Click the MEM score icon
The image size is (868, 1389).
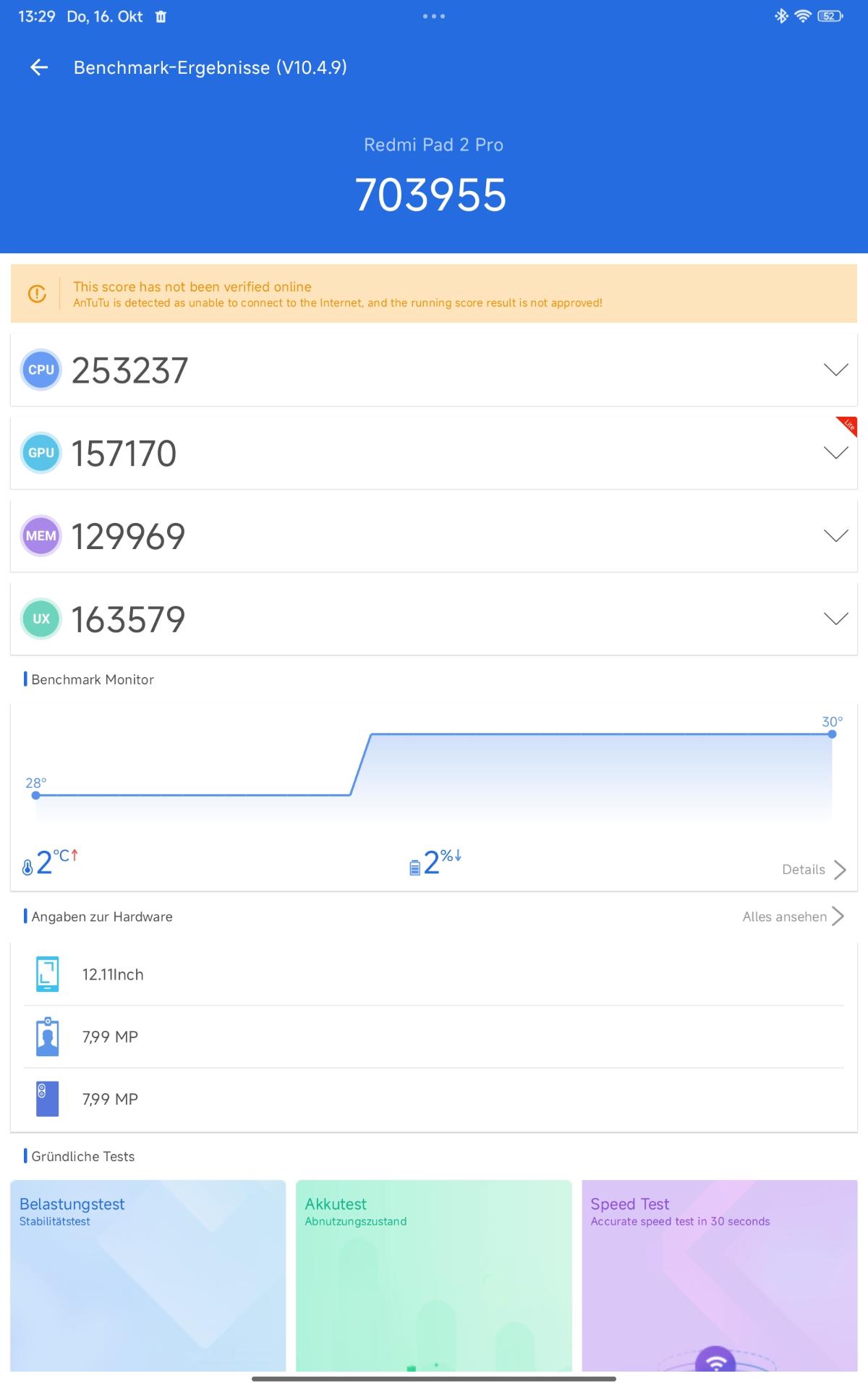[41, 536]
